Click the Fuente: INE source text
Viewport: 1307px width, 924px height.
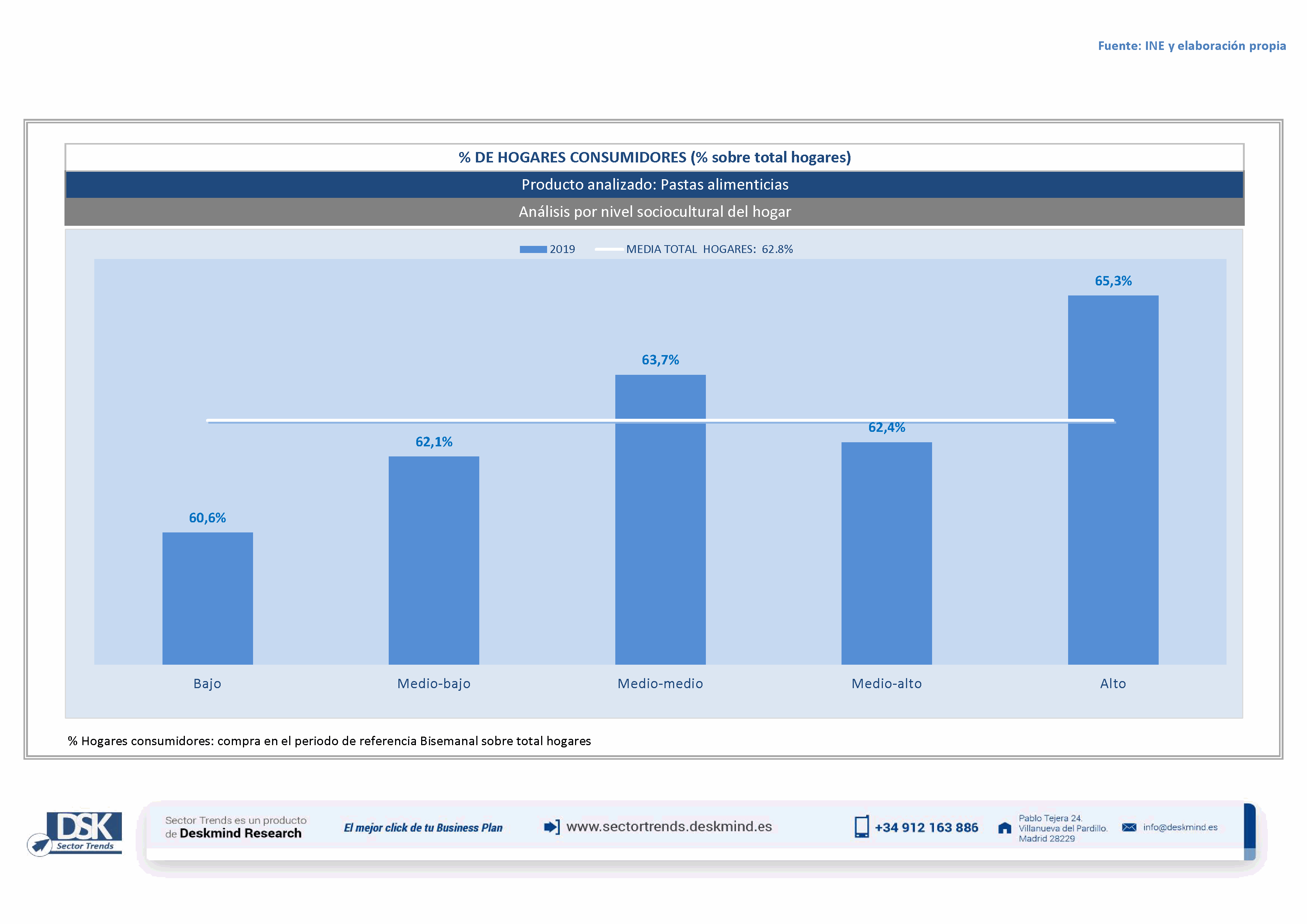(1191, 46)
